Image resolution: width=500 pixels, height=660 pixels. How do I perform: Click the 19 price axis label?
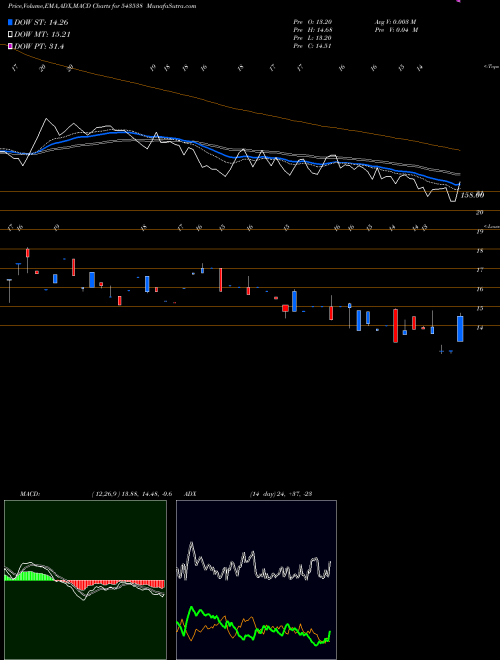pyautogui.click(x=479, y=232)
